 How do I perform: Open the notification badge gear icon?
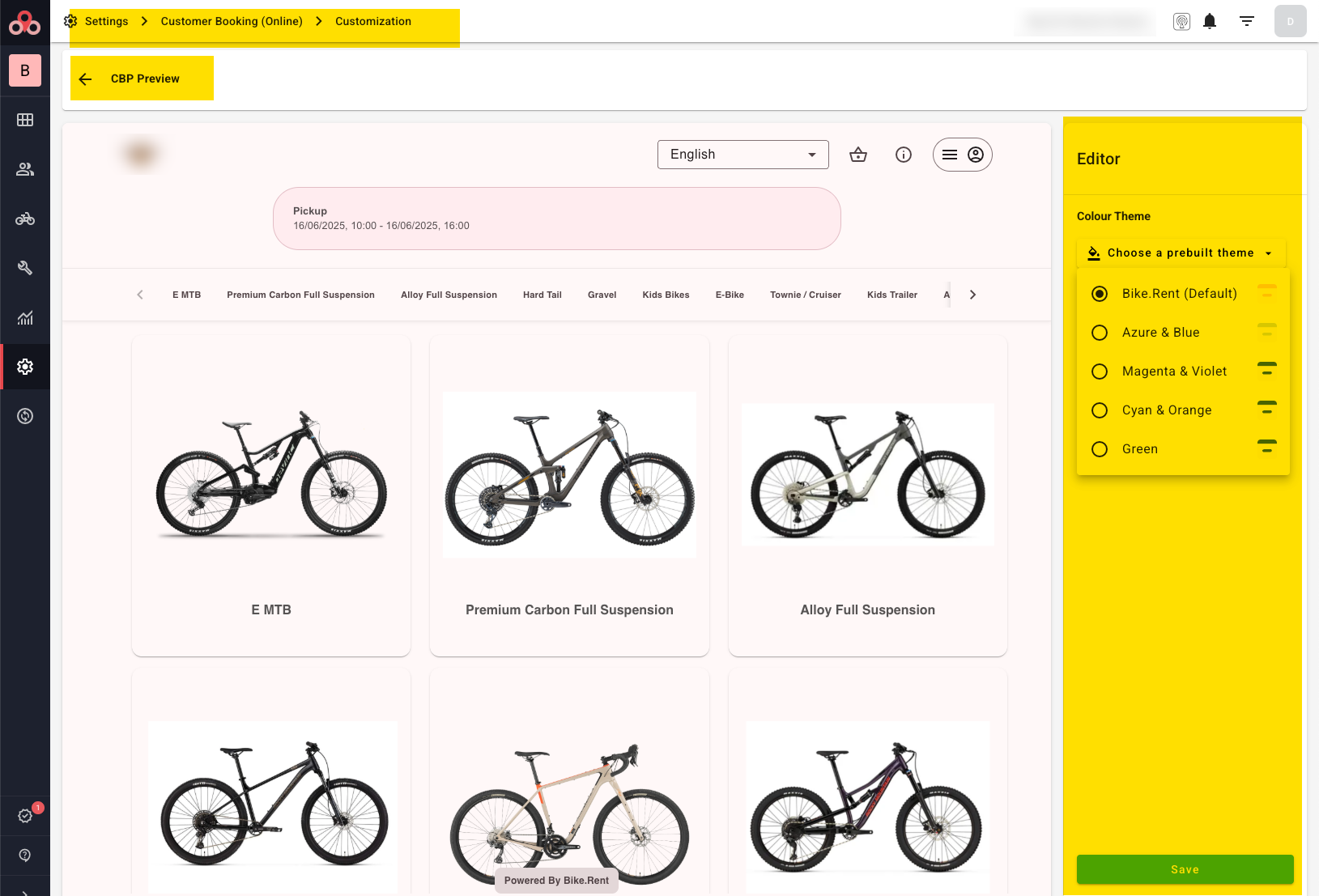[26, 816]
